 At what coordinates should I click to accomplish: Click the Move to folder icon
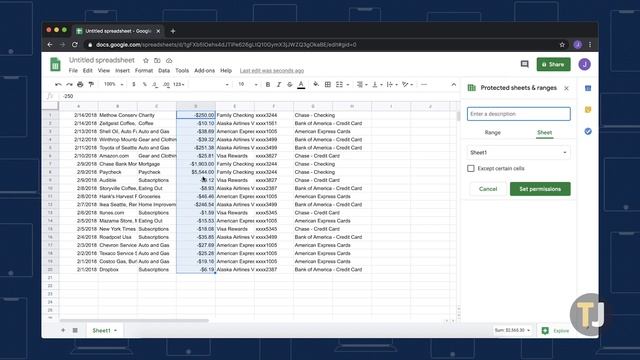157,60
